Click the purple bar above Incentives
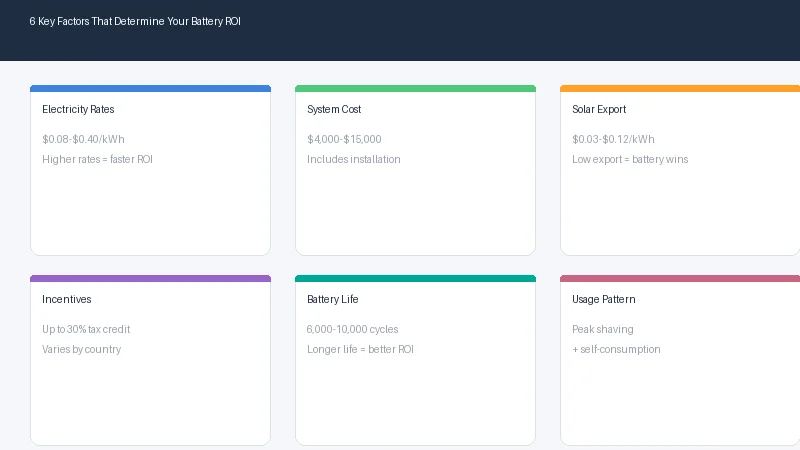Image resolution: width=800 pixels, height=450 pixels. click(151, 279)
